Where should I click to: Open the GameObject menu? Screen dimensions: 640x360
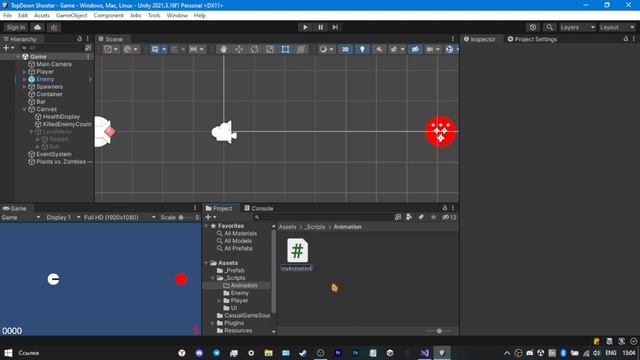pyautogui.click(x=72, y=16)
